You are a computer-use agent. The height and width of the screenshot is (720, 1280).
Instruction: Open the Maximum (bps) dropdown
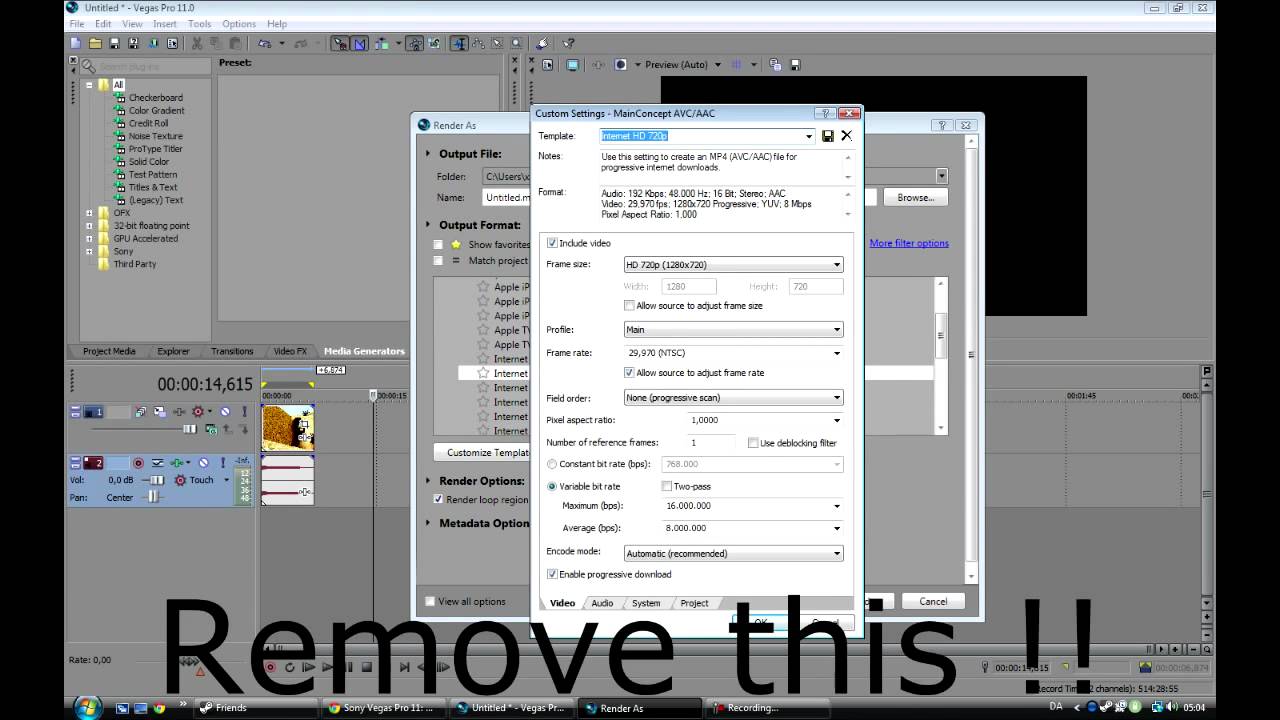[837, 506]
